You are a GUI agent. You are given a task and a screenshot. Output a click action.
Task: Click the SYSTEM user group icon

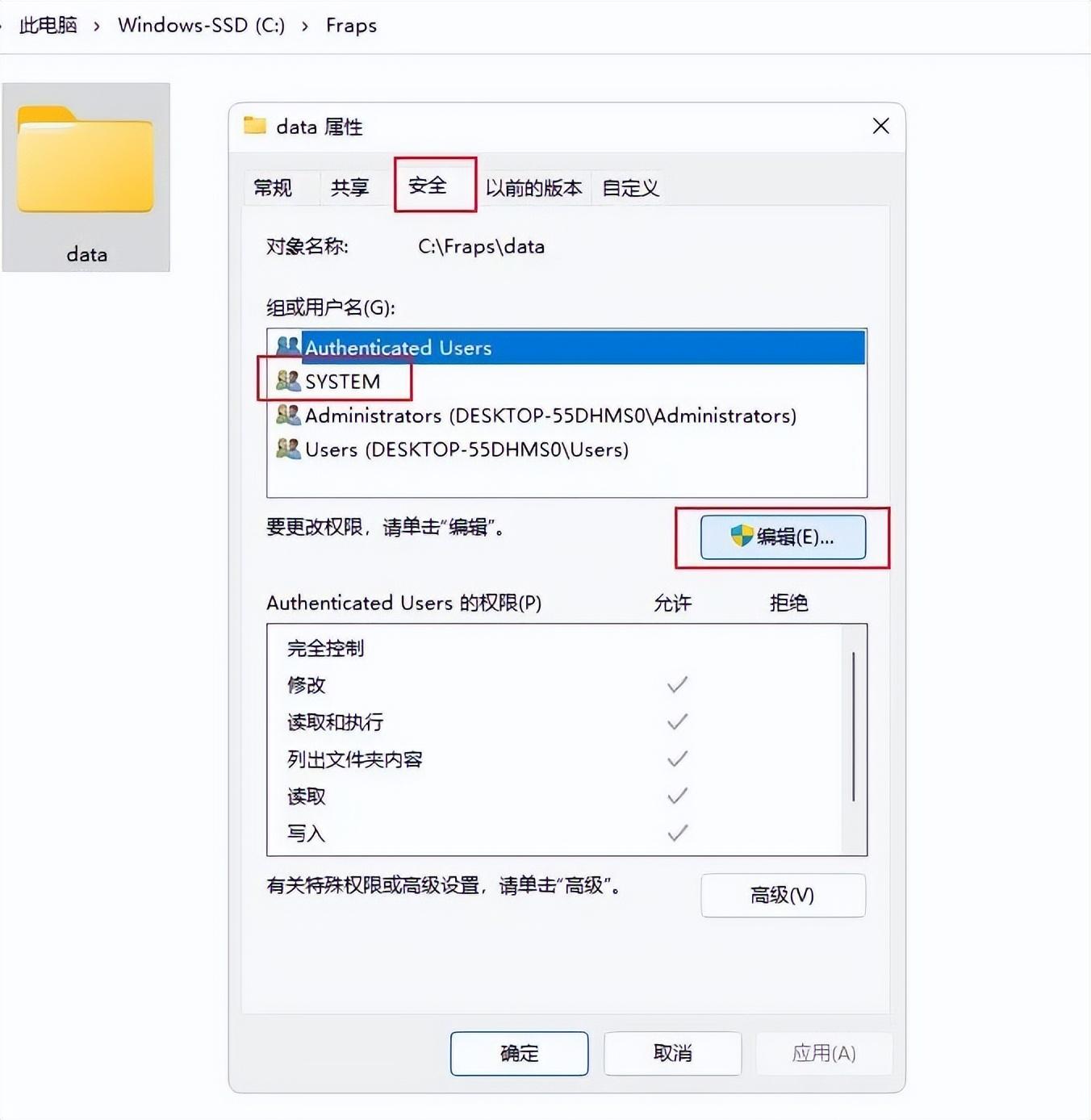point(288,381)
